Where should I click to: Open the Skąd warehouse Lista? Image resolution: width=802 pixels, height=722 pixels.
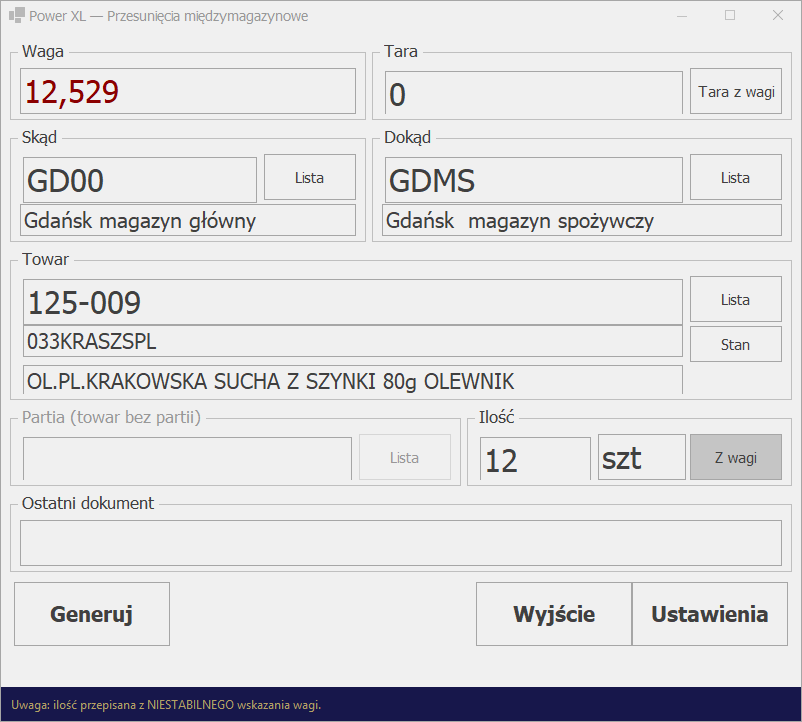(x=309, y=177)
